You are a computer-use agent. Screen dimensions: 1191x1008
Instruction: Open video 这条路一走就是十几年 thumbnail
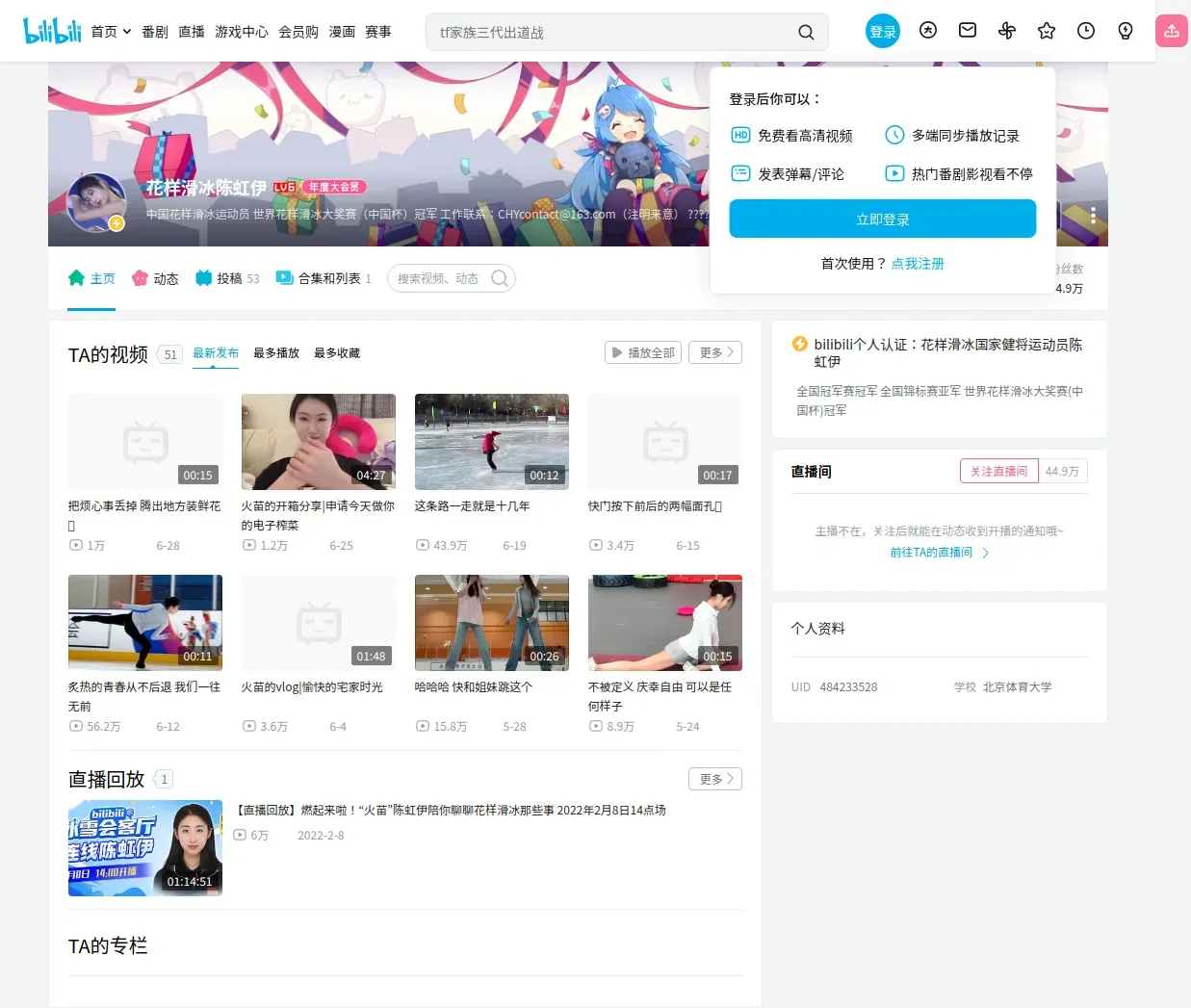coord(492,442)
